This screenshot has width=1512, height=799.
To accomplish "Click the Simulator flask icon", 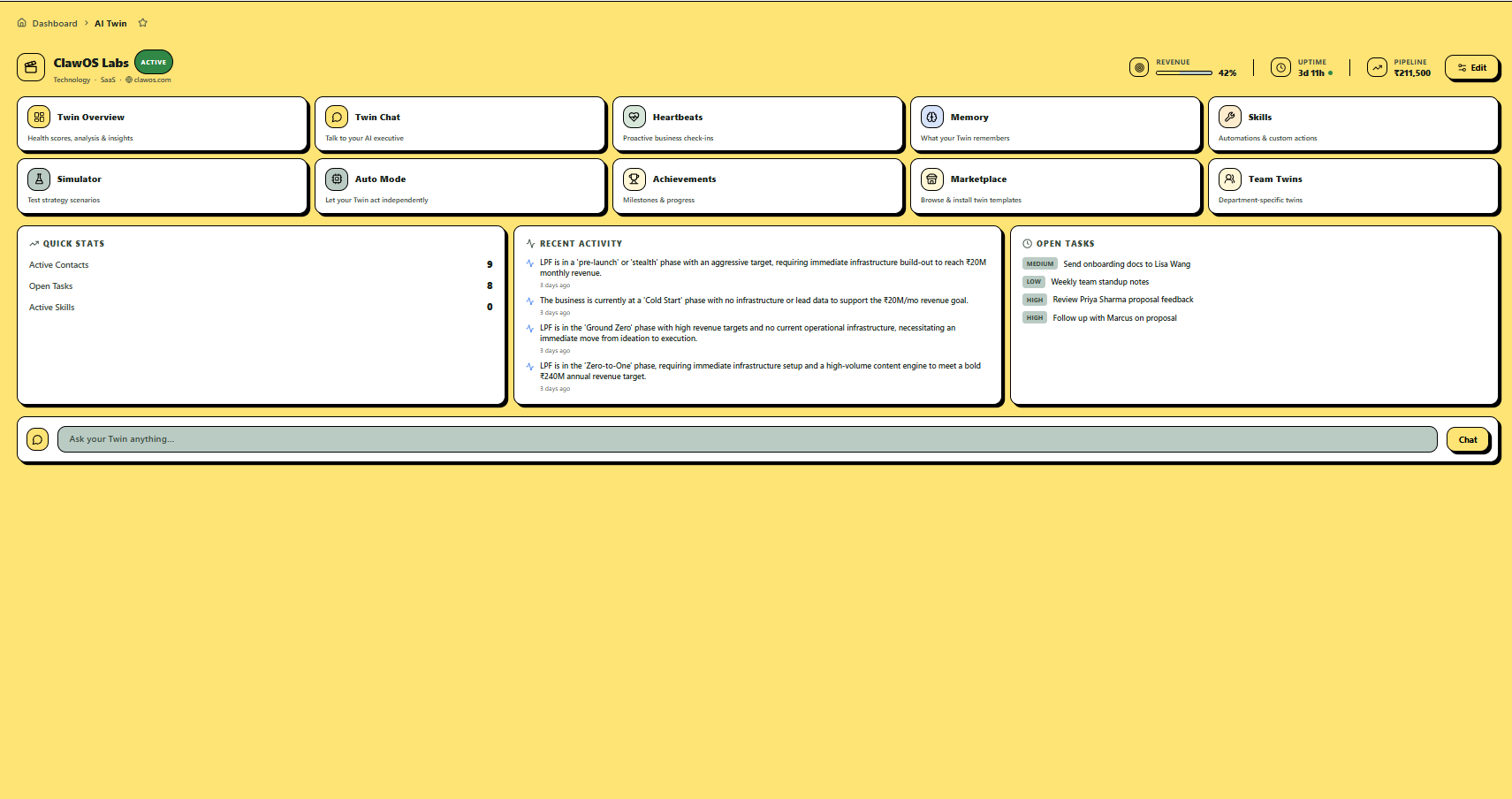I will pyautogui.click(x=39, y=179).
